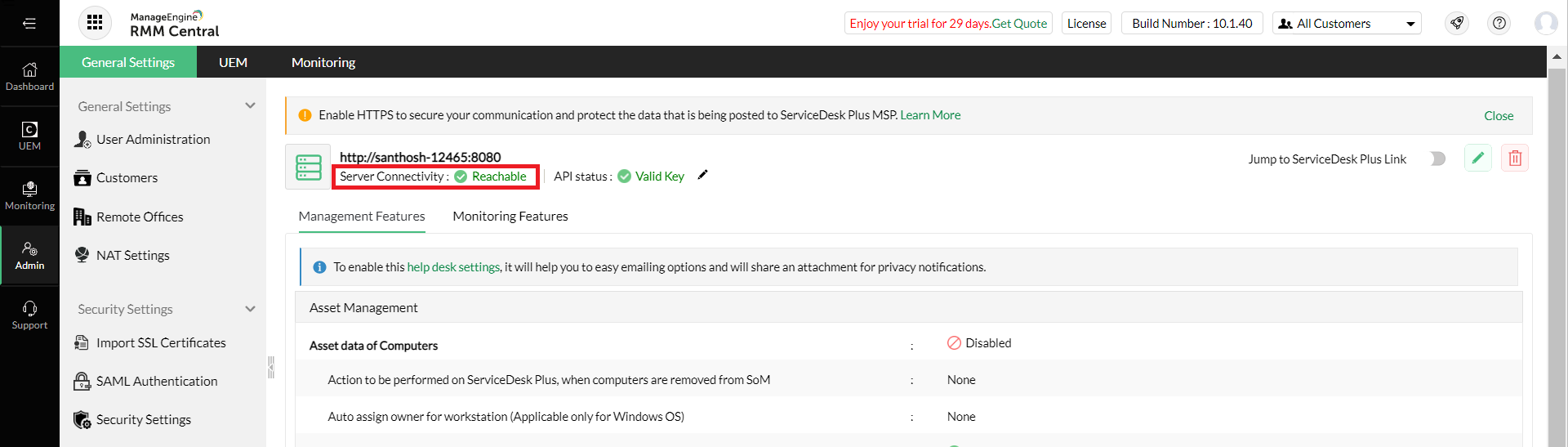
Task: Open the Support headset icon
Action: click(29, 315)
